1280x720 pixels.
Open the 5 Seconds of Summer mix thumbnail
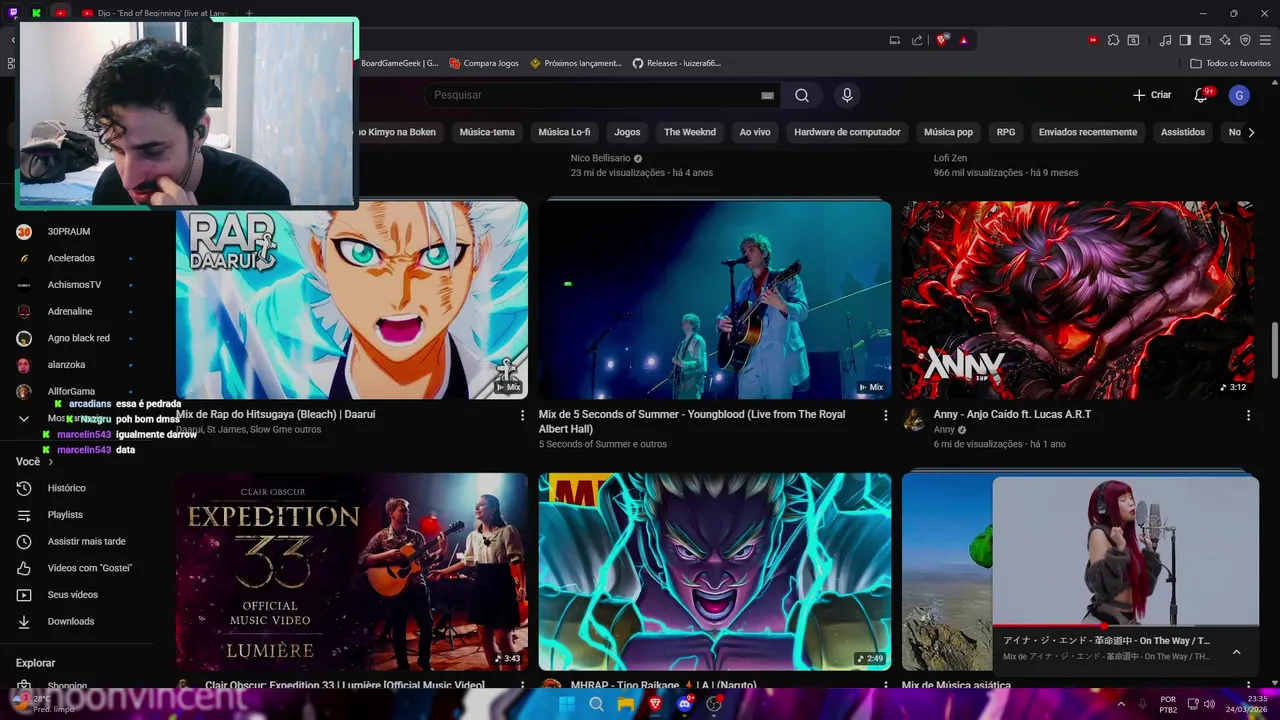click(715, 300)
